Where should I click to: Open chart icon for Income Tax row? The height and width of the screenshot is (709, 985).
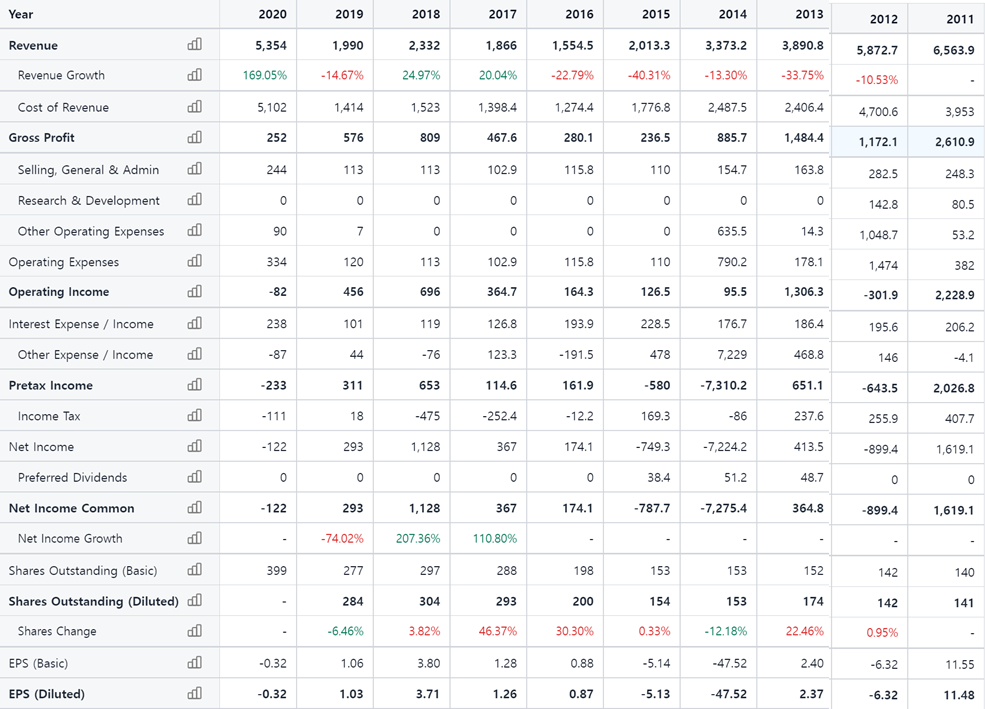pos(195,415)
